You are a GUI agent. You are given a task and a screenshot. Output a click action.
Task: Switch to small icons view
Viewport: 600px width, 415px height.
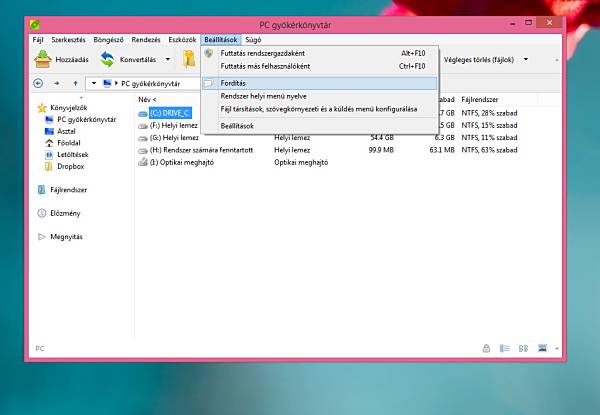[x=523, y=348]
